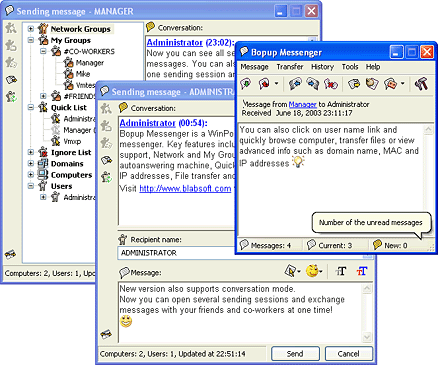Collapse the My Groups node
438x365 pixels.
tap(31, 40)
